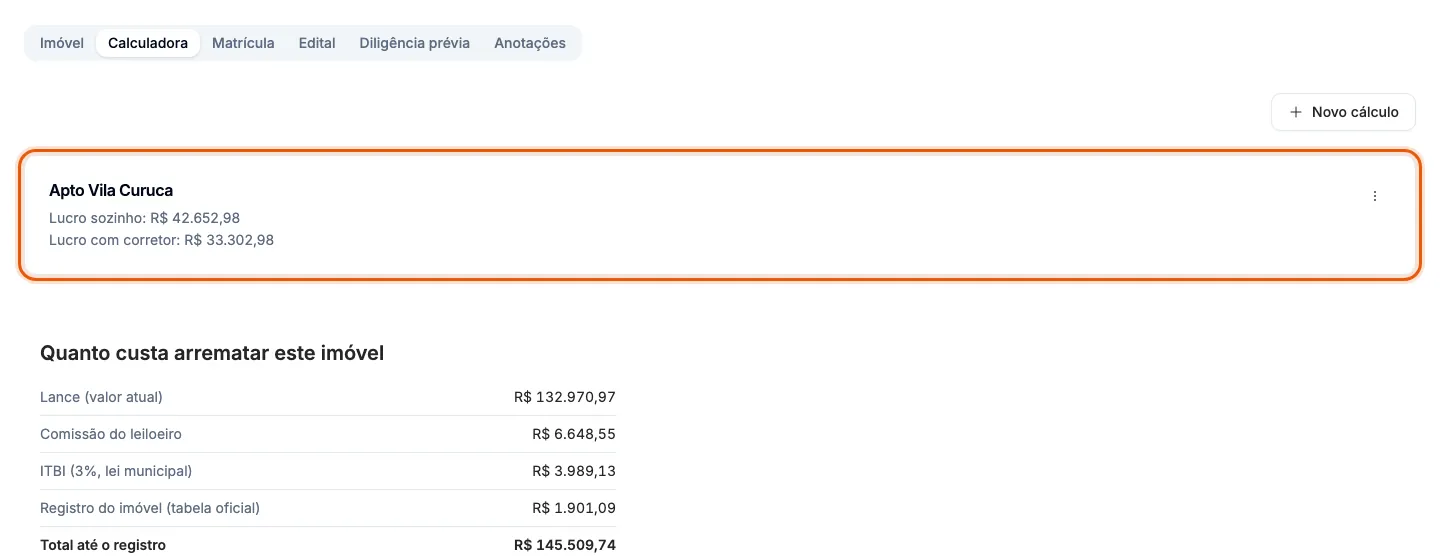Select the Apto Vila Curuca card title
This screenshot has height=560, width=1440.
click(x=111, y=190)
